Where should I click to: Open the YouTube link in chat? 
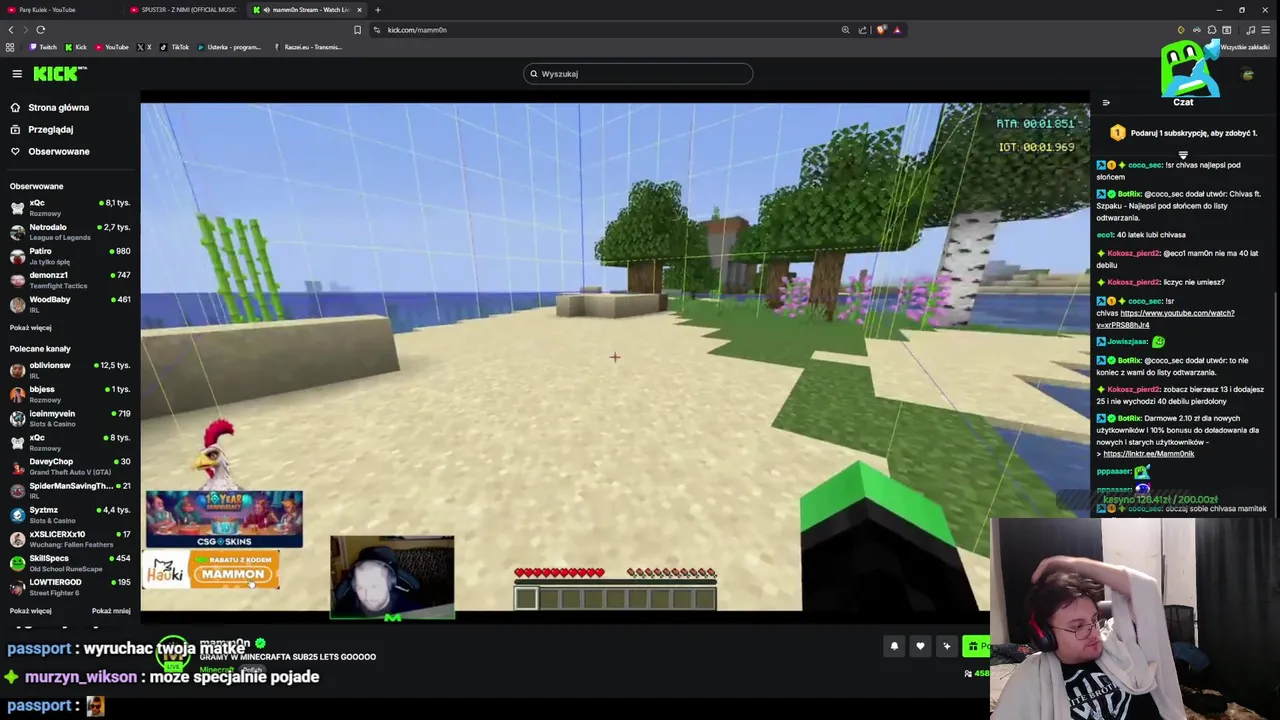1165,319
